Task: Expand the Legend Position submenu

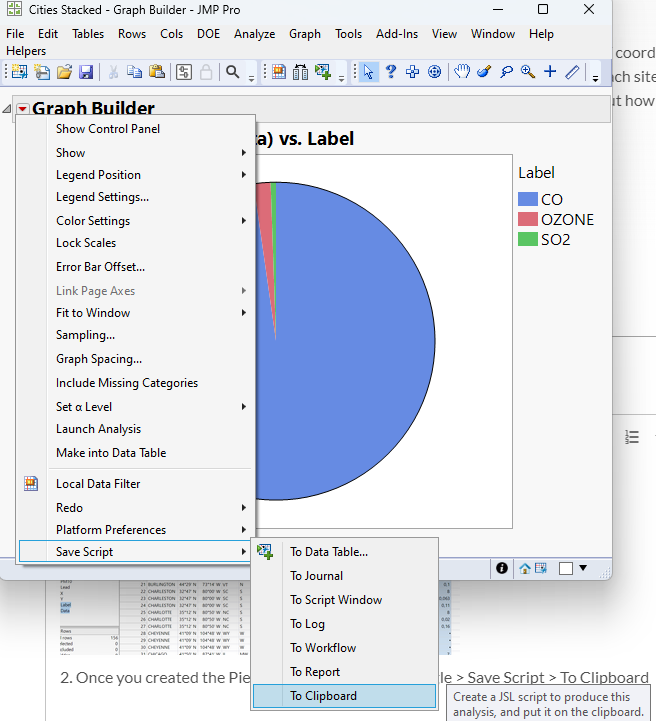Action: [x=137, y=175]
